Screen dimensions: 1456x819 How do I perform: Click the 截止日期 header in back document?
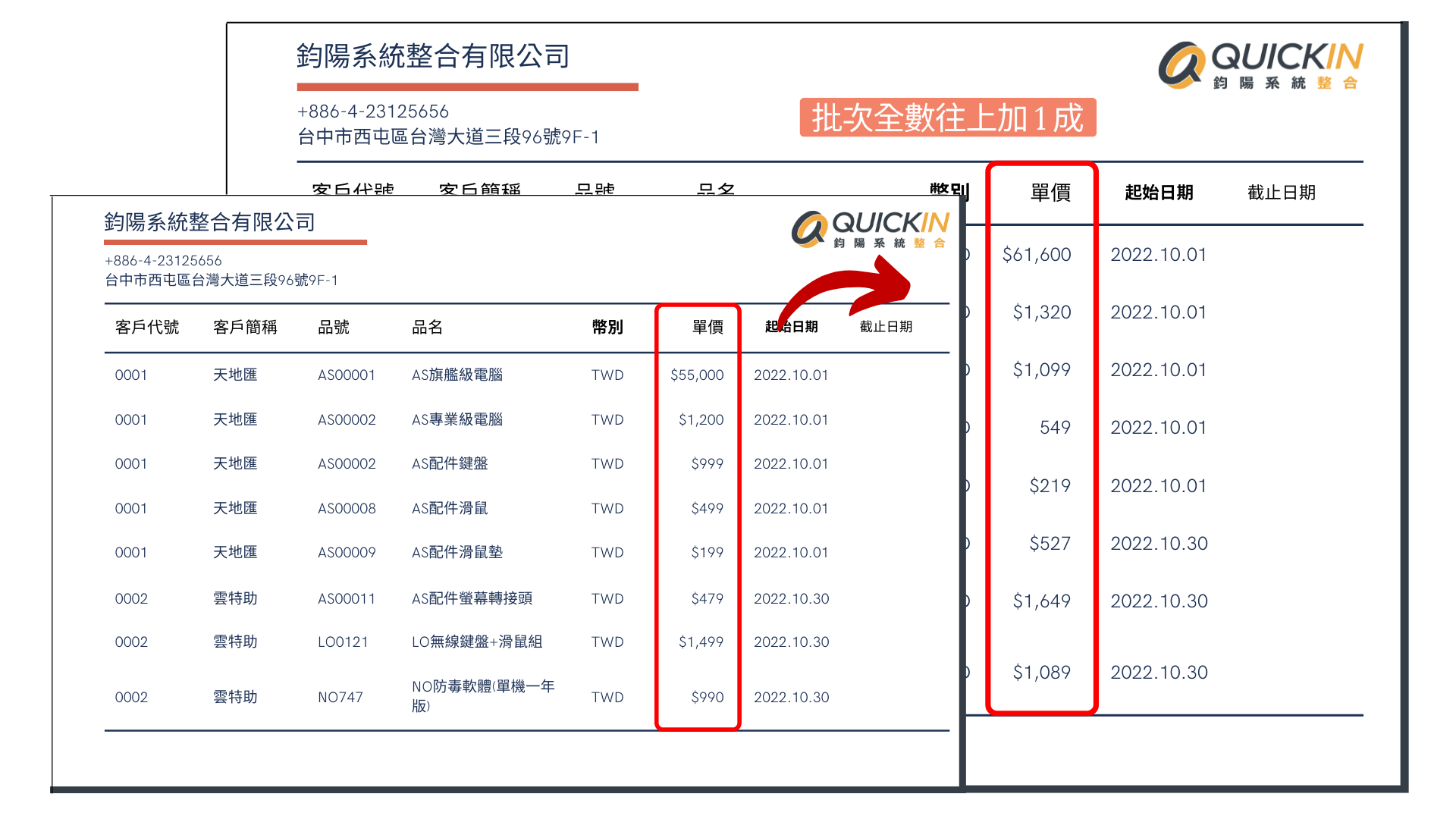coord(1282,193)
